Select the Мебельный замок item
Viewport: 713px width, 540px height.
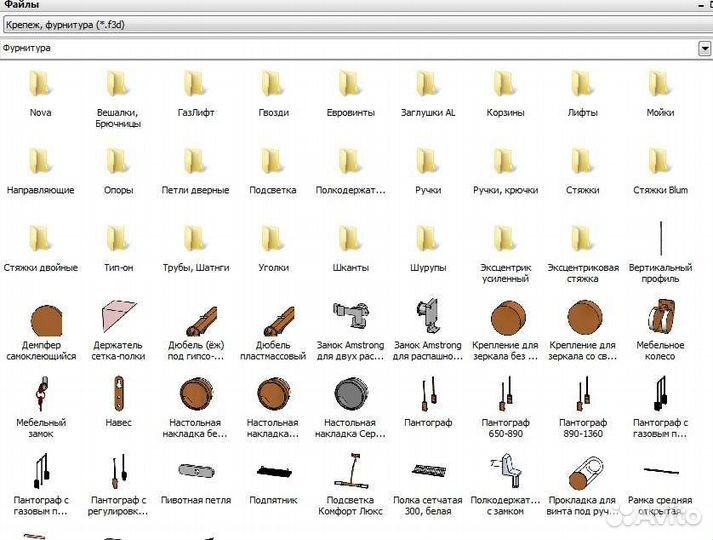(x=41, y=396)
